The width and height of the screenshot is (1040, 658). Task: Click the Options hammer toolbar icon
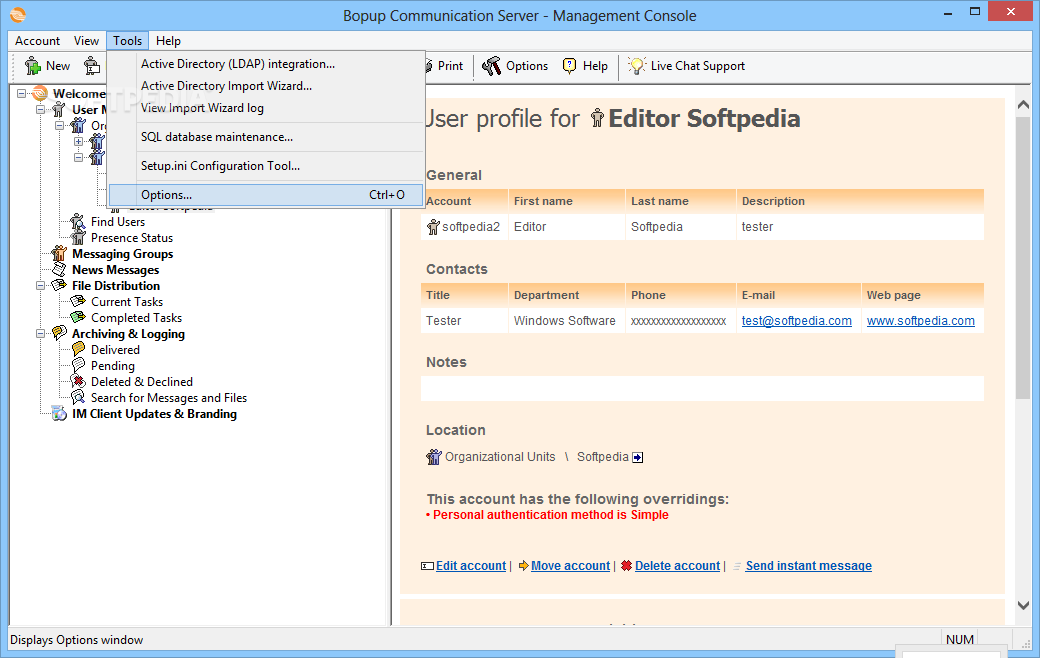491,66
